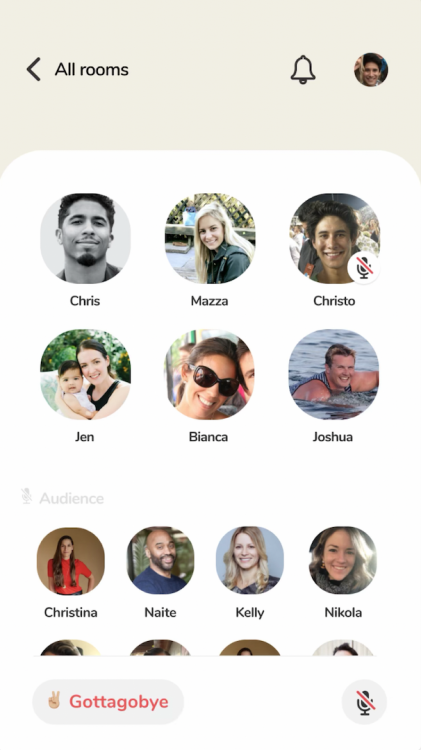Go back using the left chevron arrow
421x750 pixels.
[33, 69]
